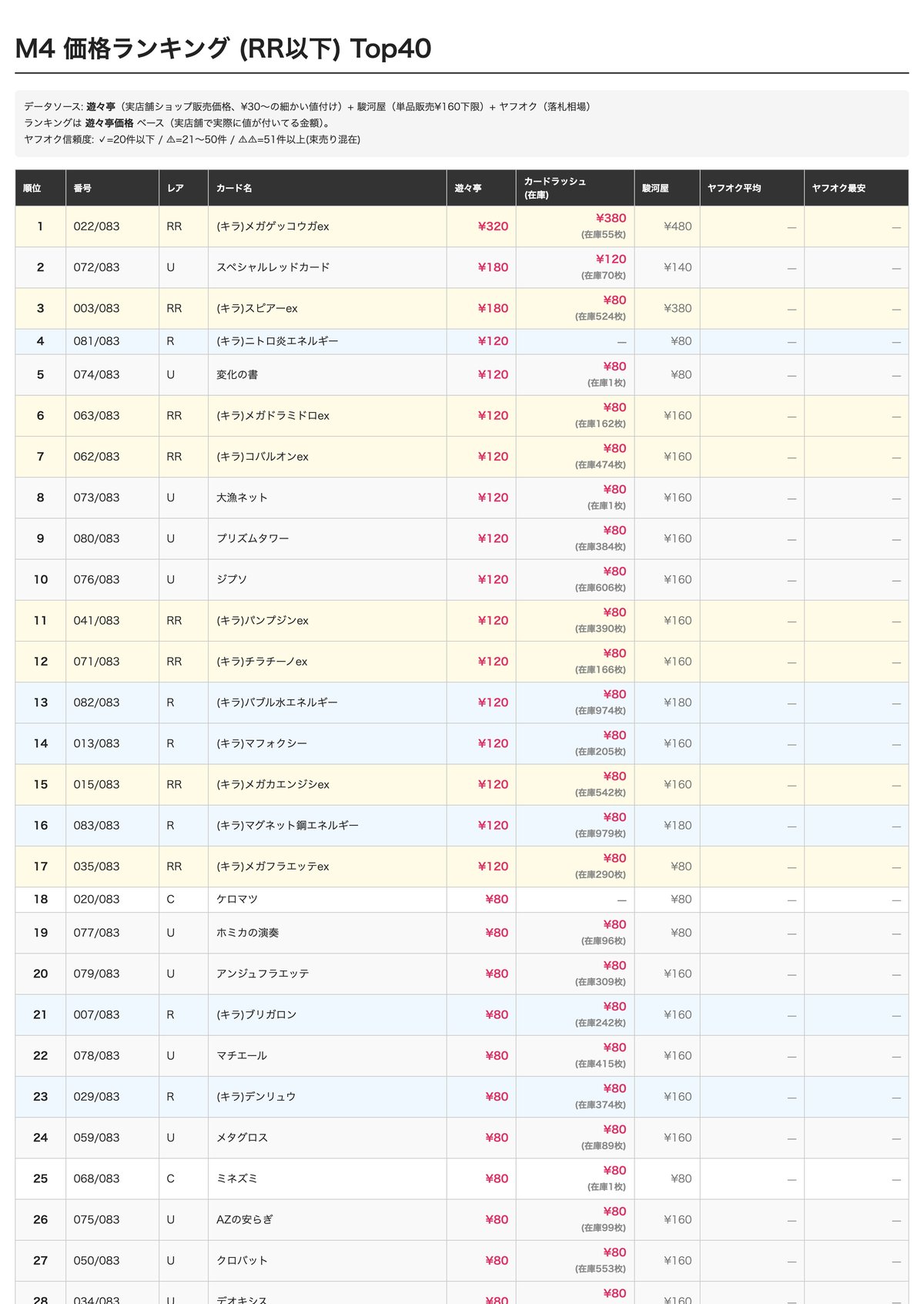Click the カード名 column header

click(x=327, y=188)
